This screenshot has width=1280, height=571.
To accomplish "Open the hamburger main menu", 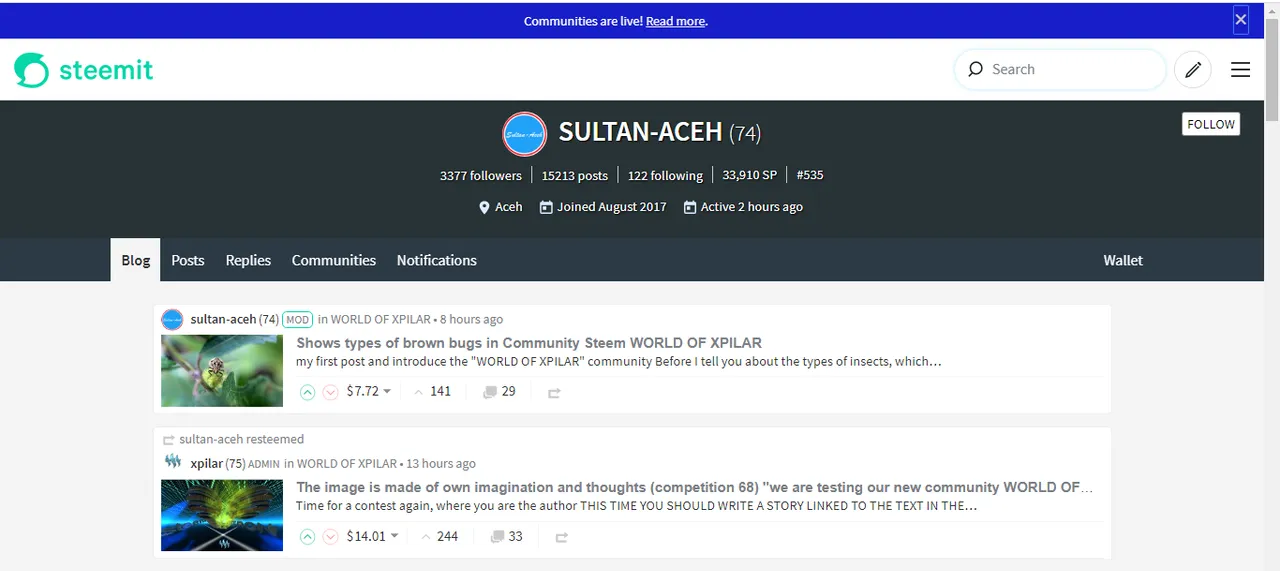I will (x=1240, y=69).
